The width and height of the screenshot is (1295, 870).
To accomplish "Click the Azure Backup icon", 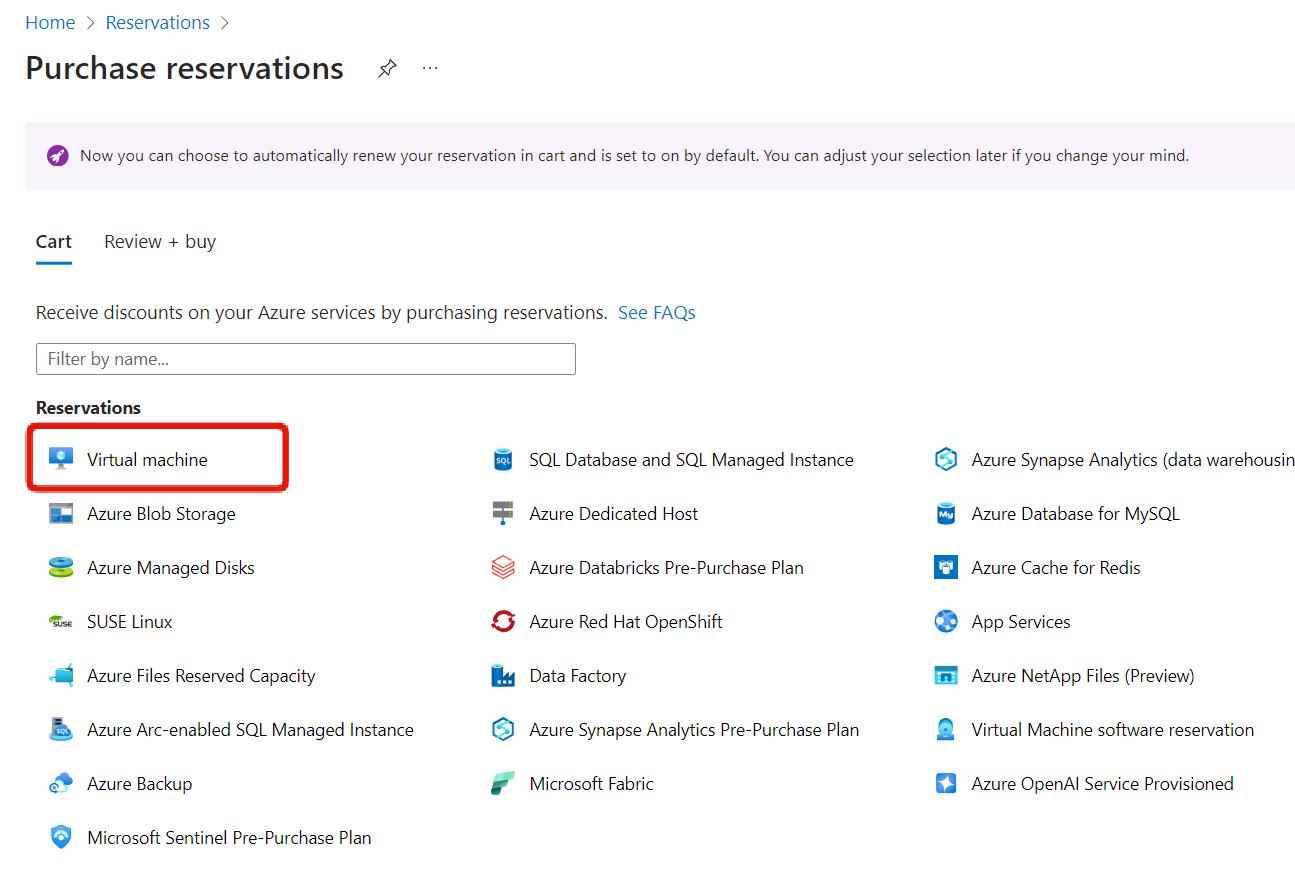I will coord(61,783).
